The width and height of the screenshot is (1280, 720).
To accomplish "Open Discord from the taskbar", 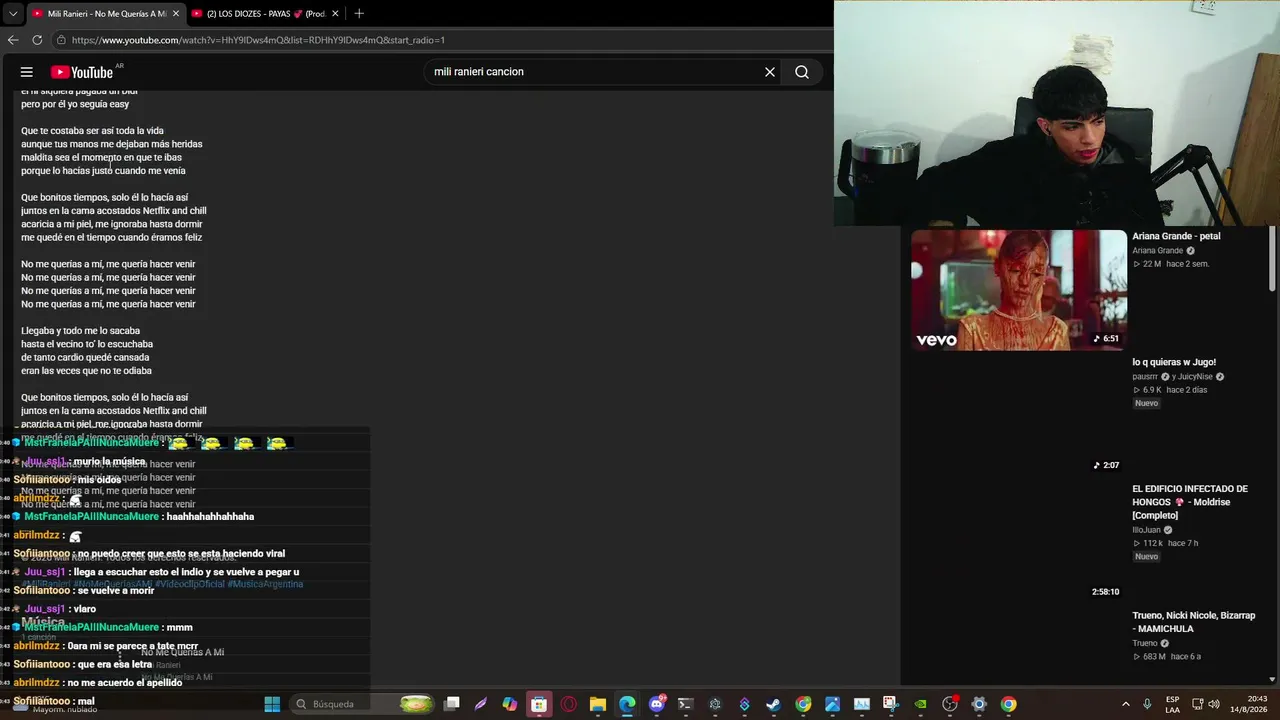I will (x=657, y=704).
